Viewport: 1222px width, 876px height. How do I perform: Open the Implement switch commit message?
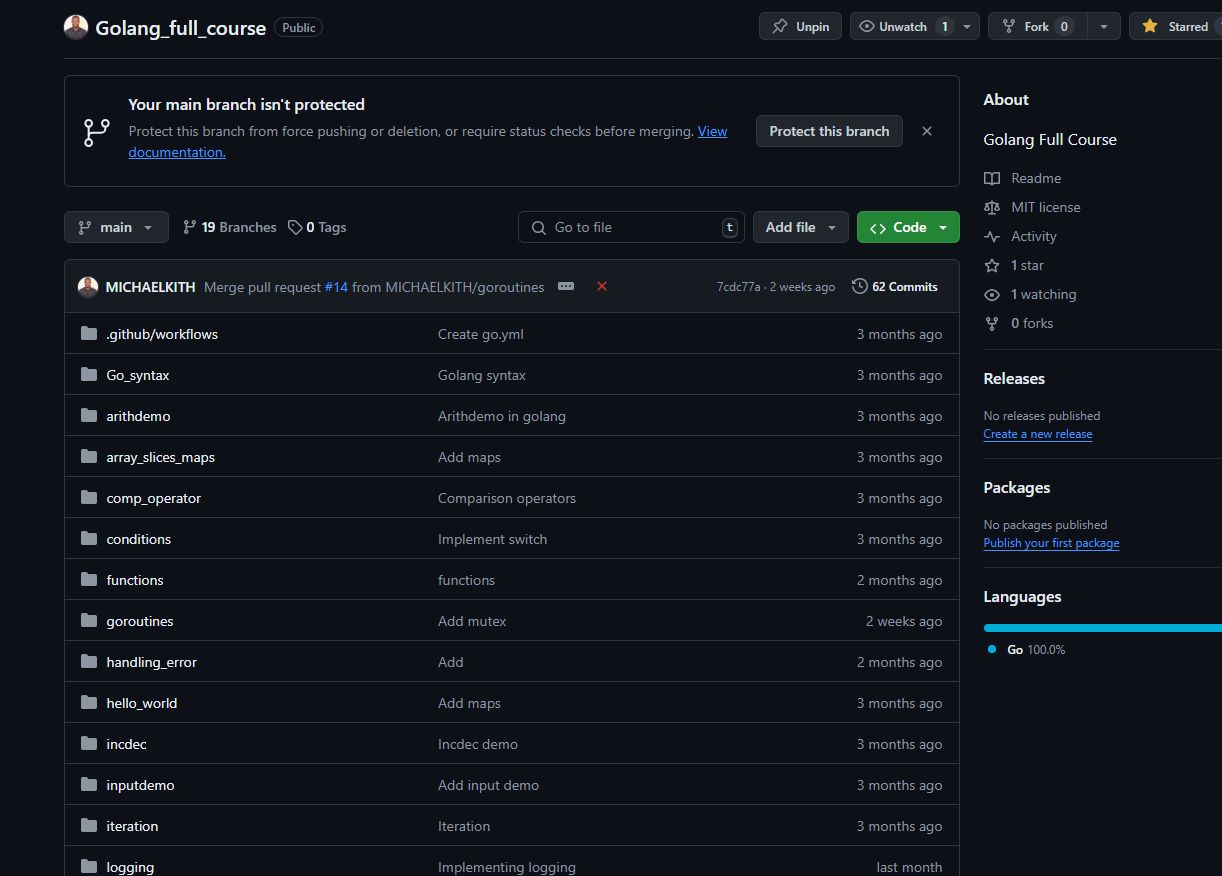coord(492,539)
